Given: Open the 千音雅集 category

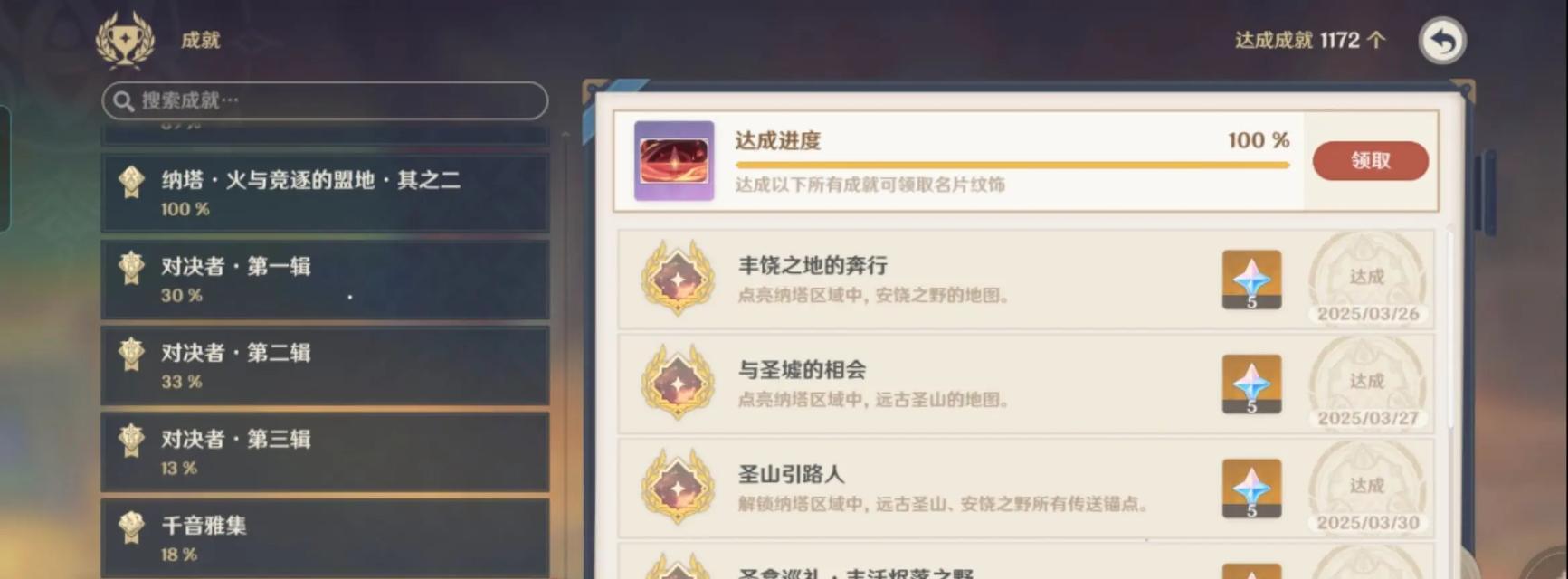Looking at the screenshot, I should (325, 538).
